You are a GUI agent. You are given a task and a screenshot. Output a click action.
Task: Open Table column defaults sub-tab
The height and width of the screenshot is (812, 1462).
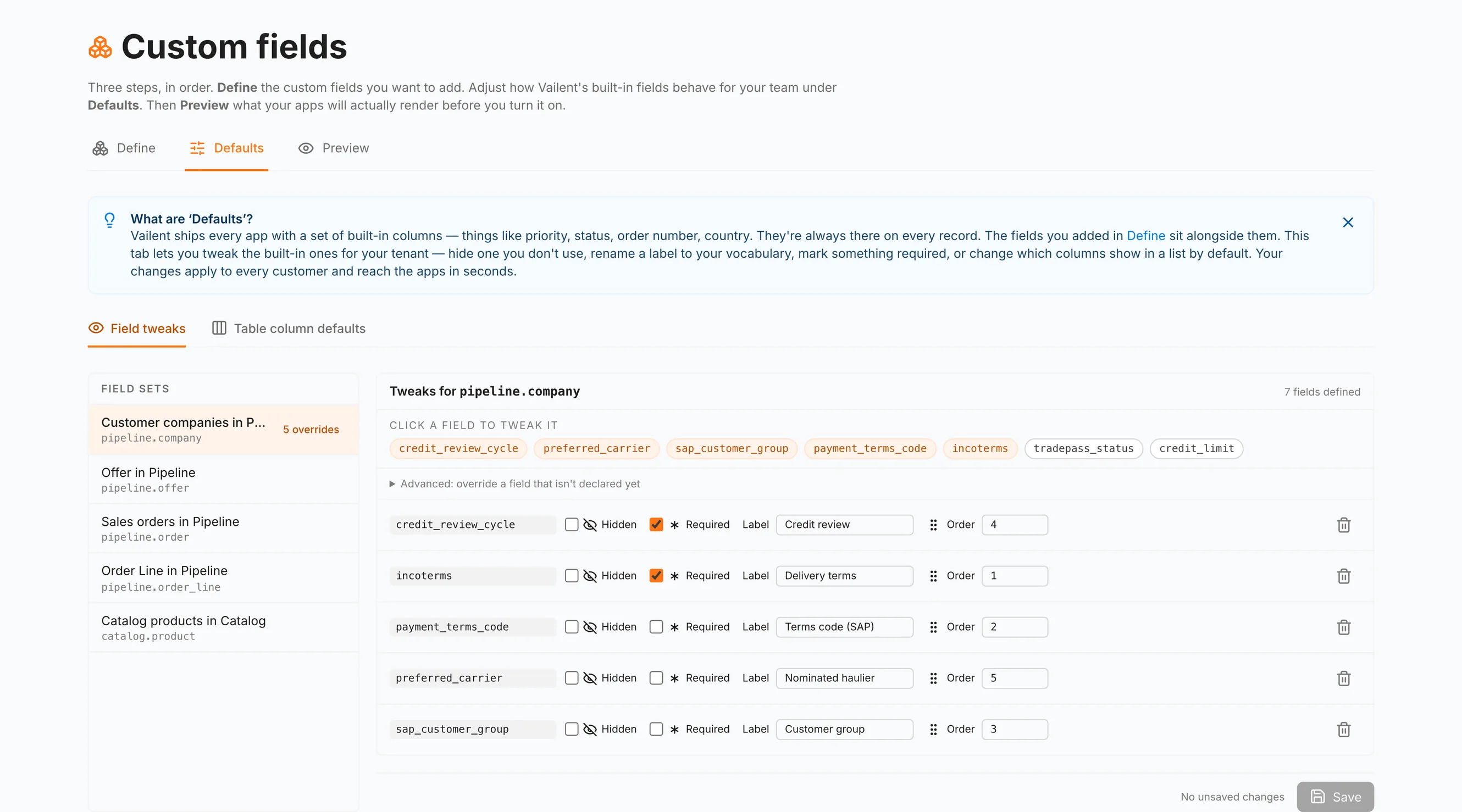(289, 329)
